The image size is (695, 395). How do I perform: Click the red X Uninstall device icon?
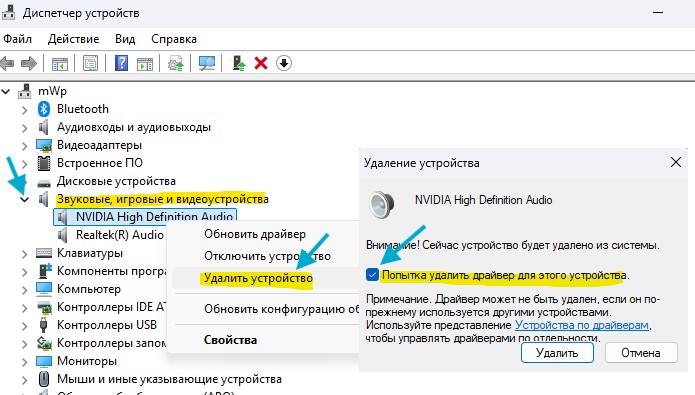261,63
